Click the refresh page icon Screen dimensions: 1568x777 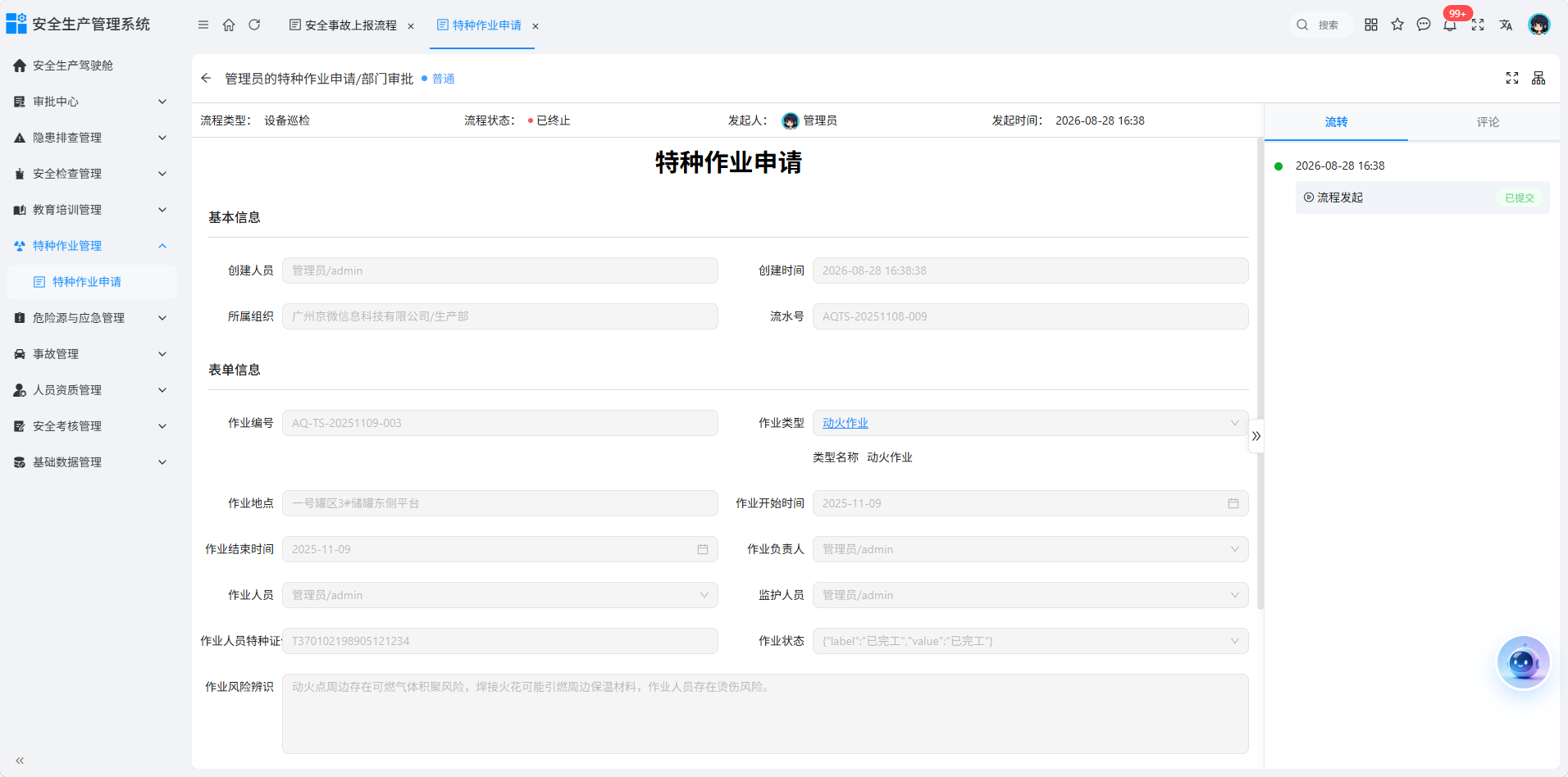pyautogui.click(x=254, y=25)
